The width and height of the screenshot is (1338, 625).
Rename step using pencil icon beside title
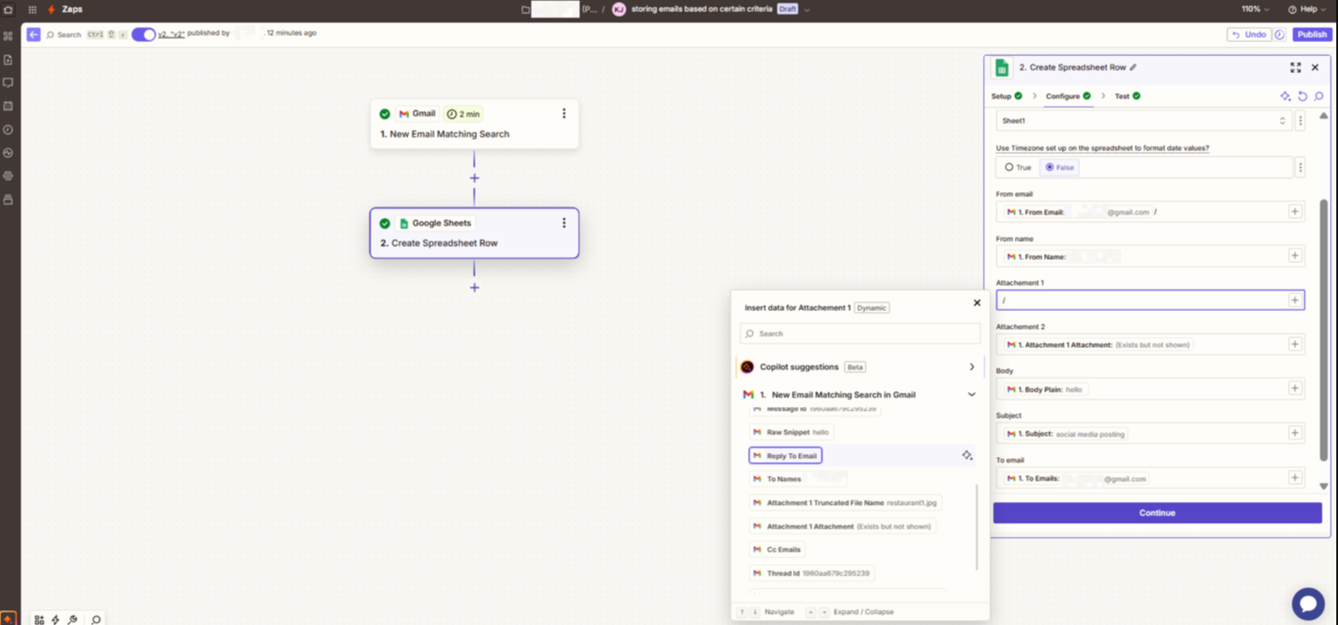point(1133,68)
